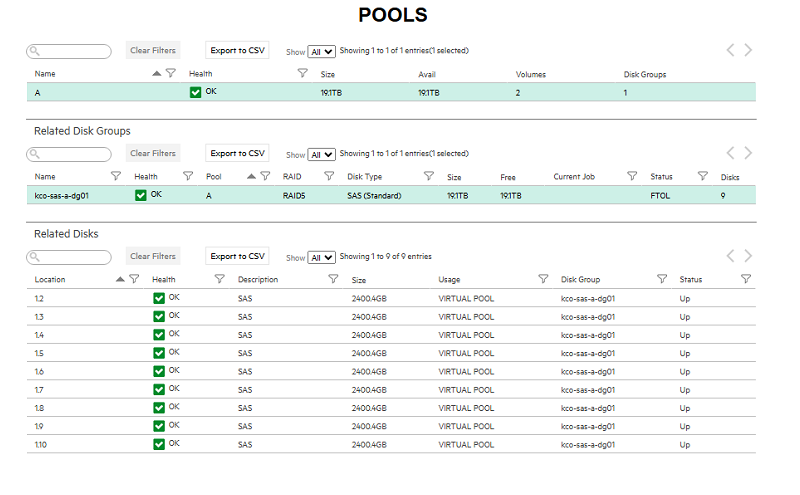The image size is (800, 495).
Task: Select disk row at location 1.8
Action: 391,408
